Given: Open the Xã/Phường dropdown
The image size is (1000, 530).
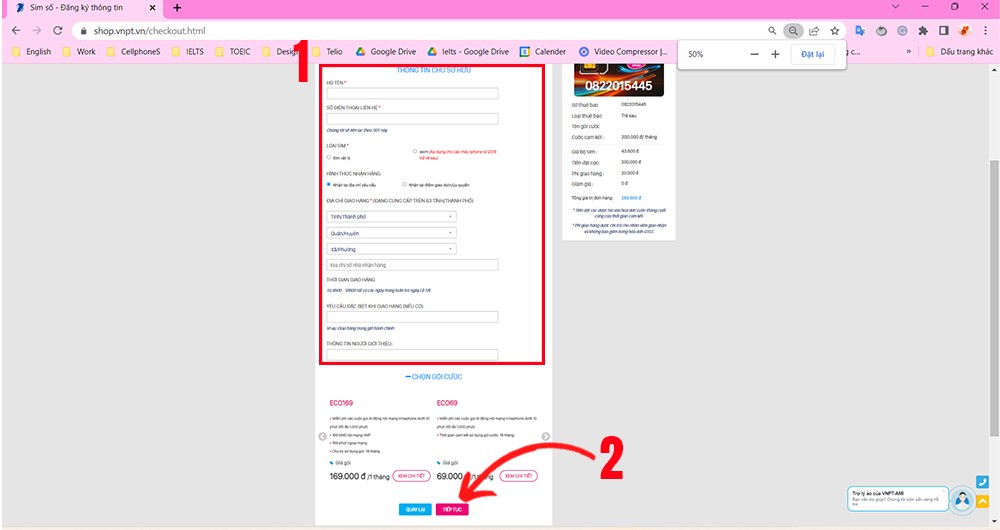Looking at the screenshot, I should pyautogui.click(x=392, y=249).
